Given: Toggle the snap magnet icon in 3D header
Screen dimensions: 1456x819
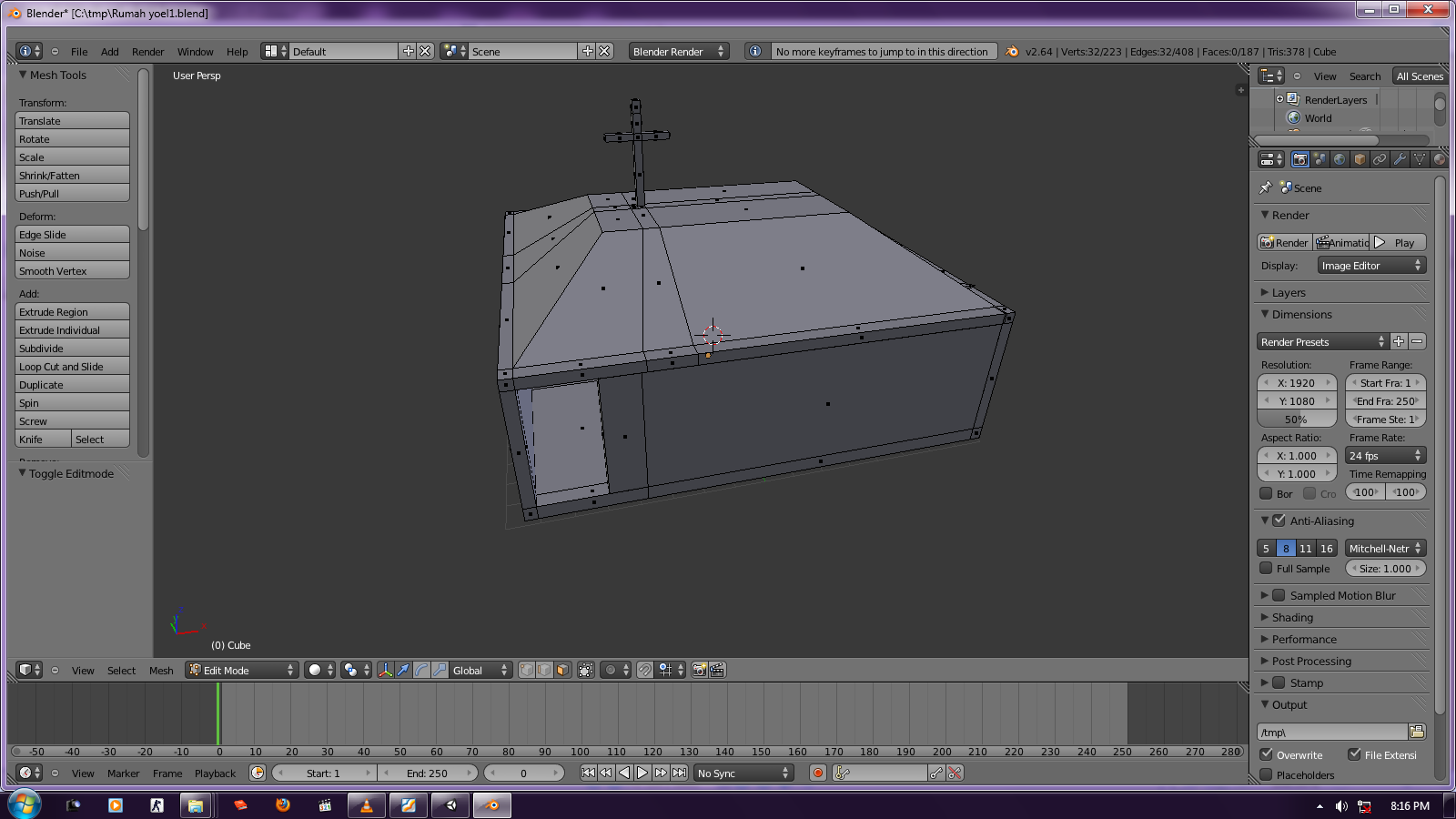Looking at the screenshot, I should coord(645,670).
